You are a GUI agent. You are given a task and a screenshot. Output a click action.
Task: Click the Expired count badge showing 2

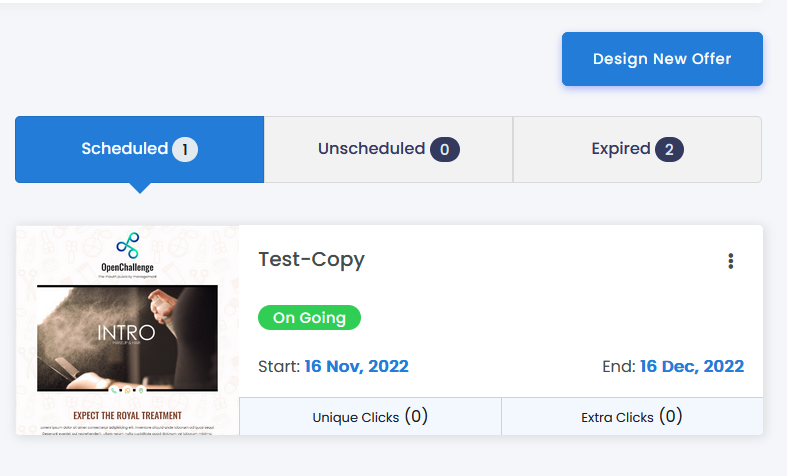click(669, 150)
